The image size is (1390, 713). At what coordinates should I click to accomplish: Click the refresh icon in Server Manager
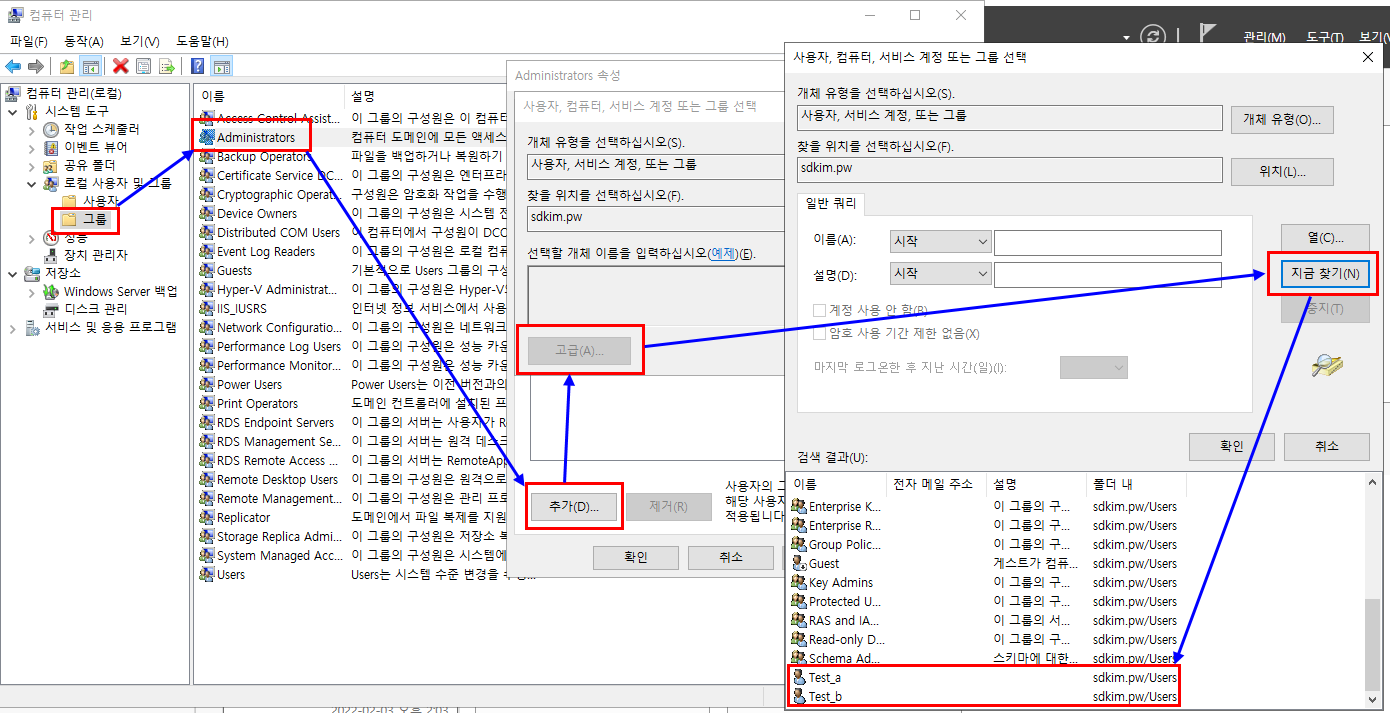[1153, 36]
